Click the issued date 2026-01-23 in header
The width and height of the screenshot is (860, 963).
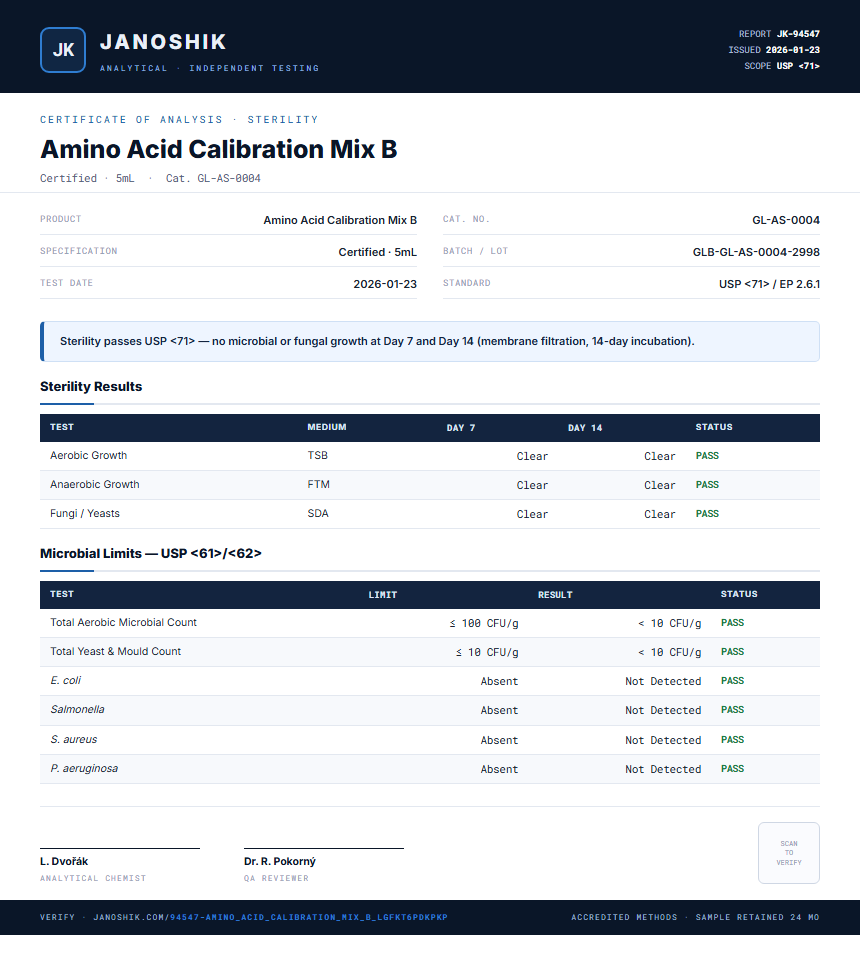tap(792, 50)
